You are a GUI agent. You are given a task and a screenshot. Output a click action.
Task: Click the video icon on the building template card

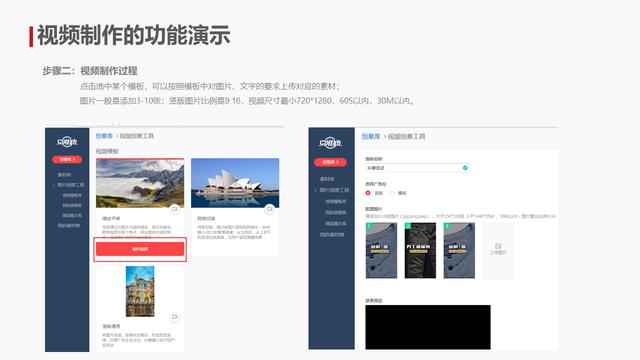click(x=174, y=317)
